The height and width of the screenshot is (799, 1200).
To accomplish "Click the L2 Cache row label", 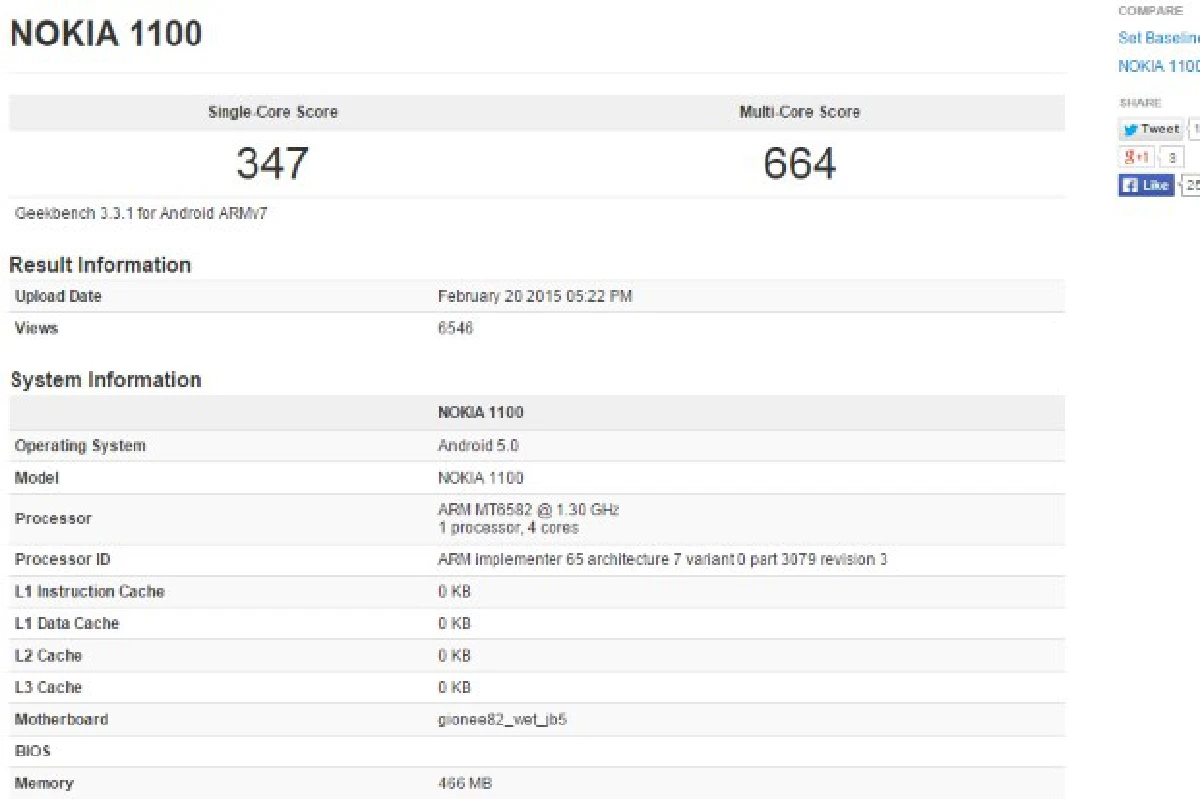I will 48,655.
